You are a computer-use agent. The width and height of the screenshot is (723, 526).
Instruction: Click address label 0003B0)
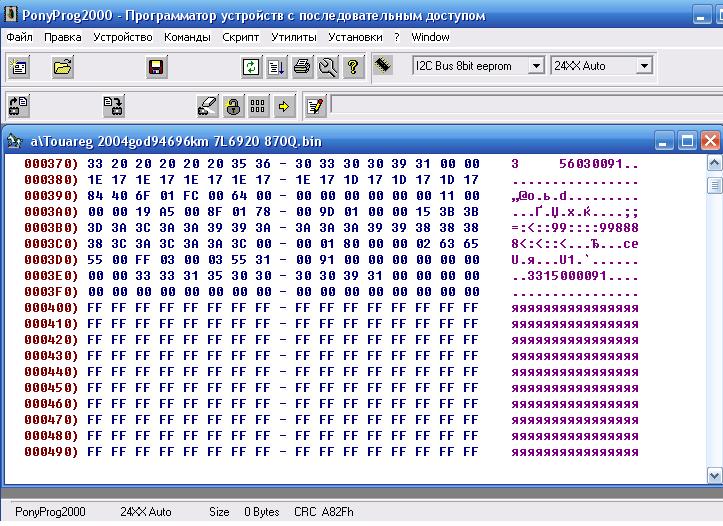(51, 228)
